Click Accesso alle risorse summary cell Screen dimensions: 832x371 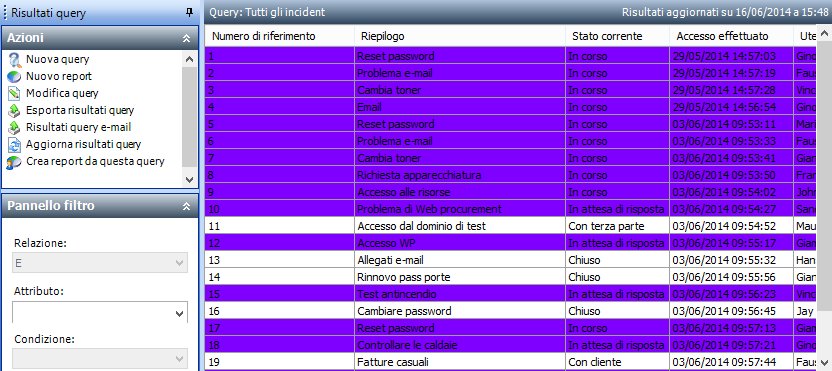pos(460,192)
